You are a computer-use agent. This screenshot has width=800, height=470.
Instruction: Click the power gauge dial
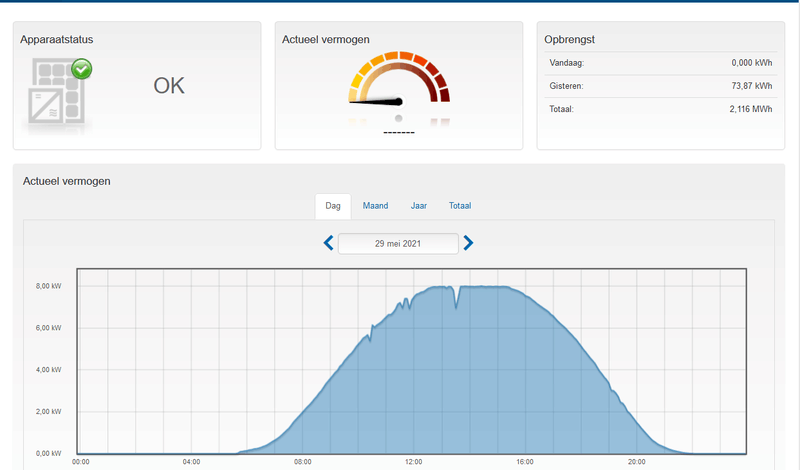[399, 78]
